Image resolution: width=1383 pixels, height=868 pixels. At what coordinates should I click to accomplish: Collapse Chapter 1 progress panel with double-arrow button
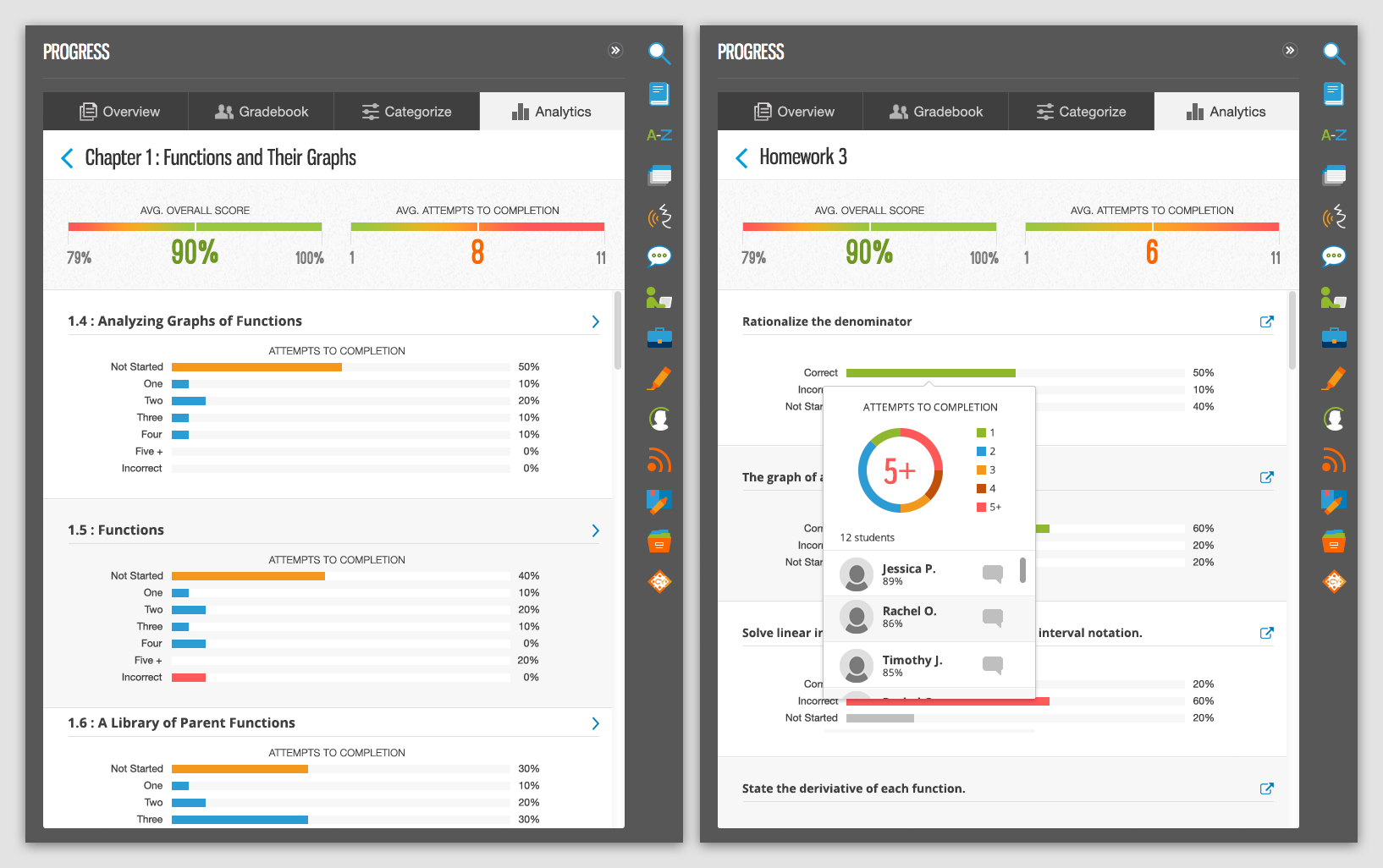pos(615,51)
